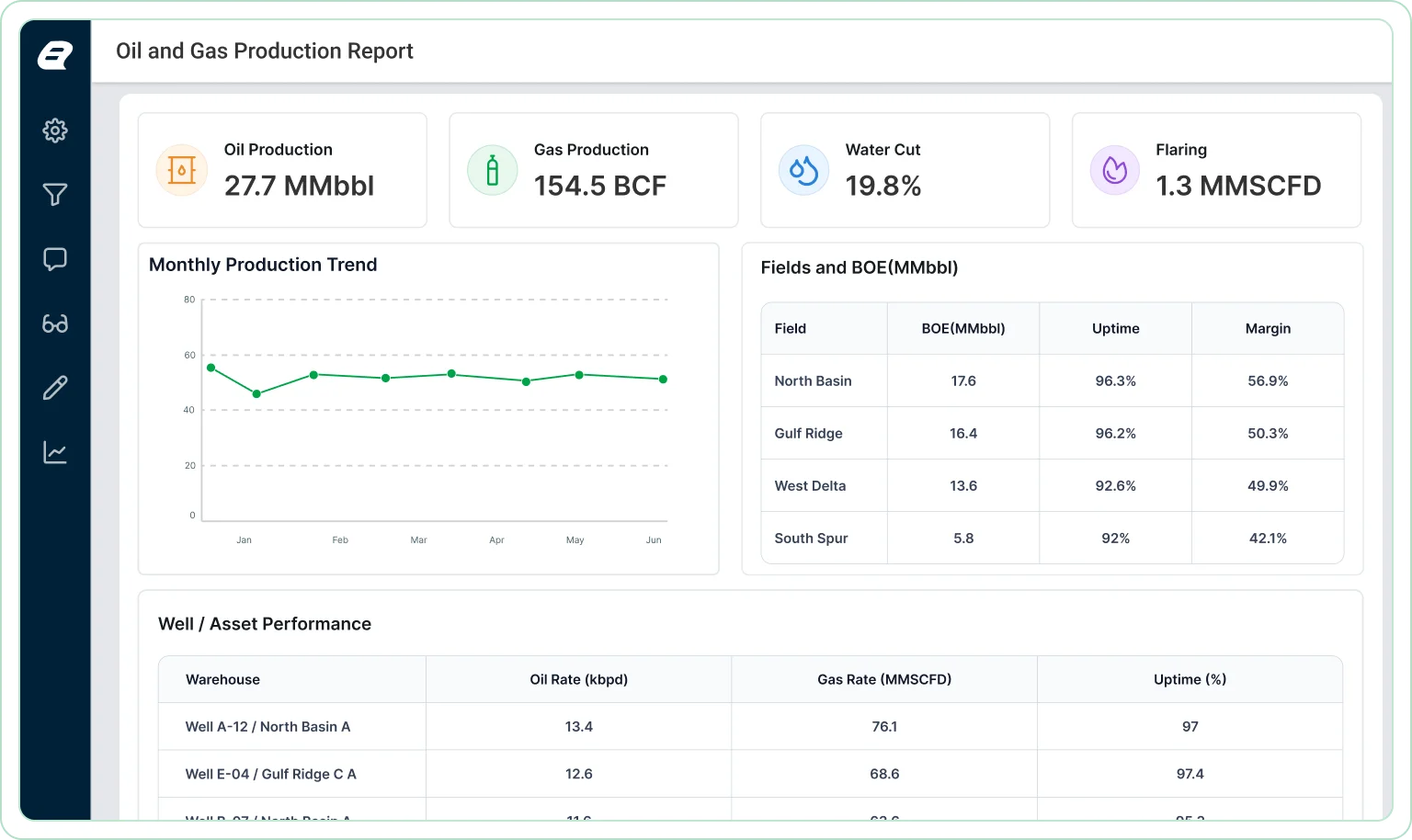
Task: Click the Margin column header
Action: [x=1268, y=329]
